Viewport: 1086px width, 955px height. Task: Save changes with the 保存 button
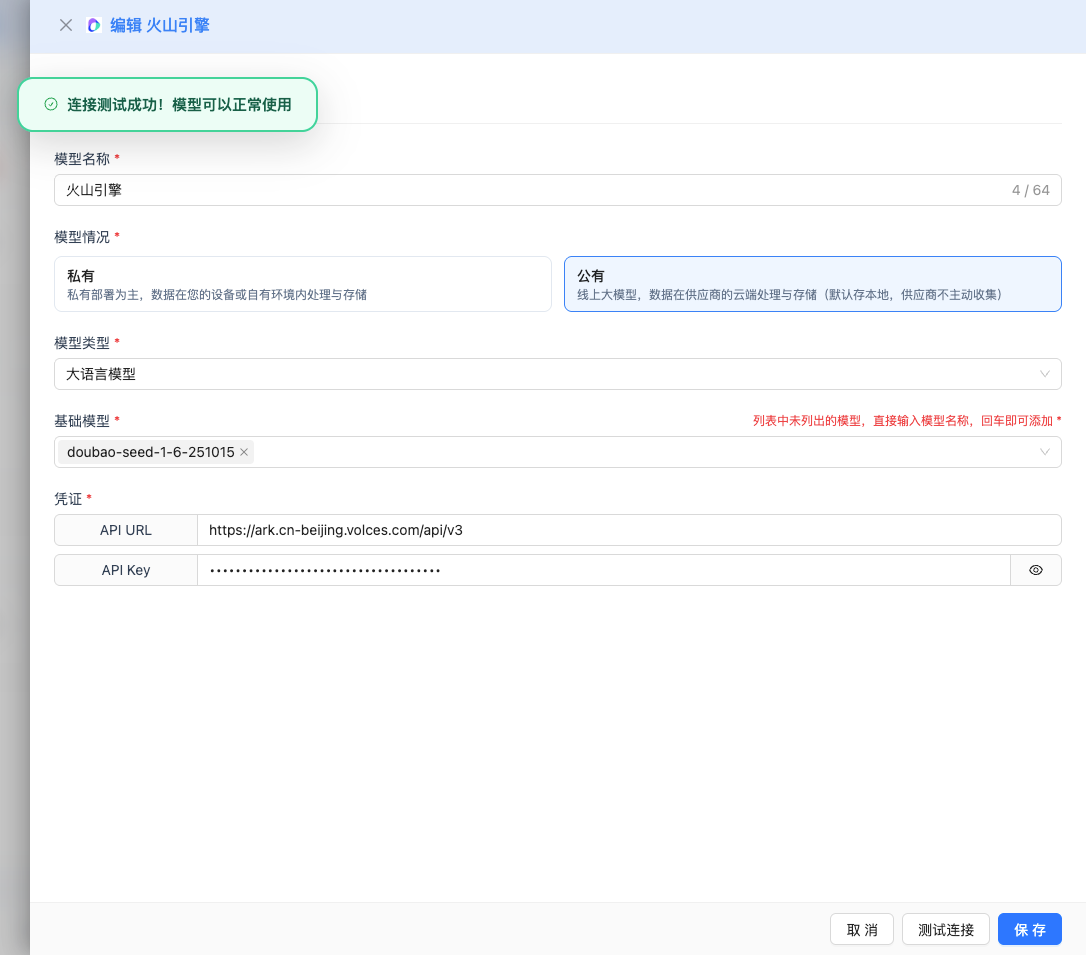click(1029, 930)
